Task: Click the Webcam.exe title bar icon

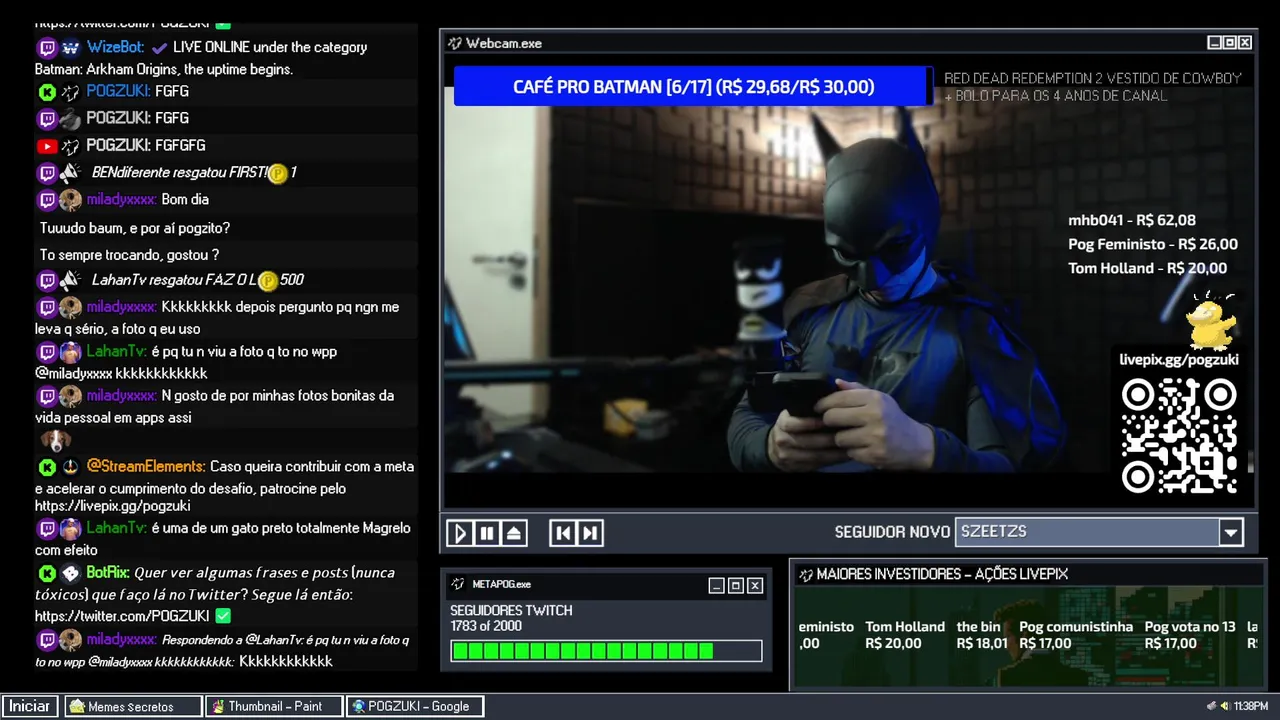Action: pos(455,43)
